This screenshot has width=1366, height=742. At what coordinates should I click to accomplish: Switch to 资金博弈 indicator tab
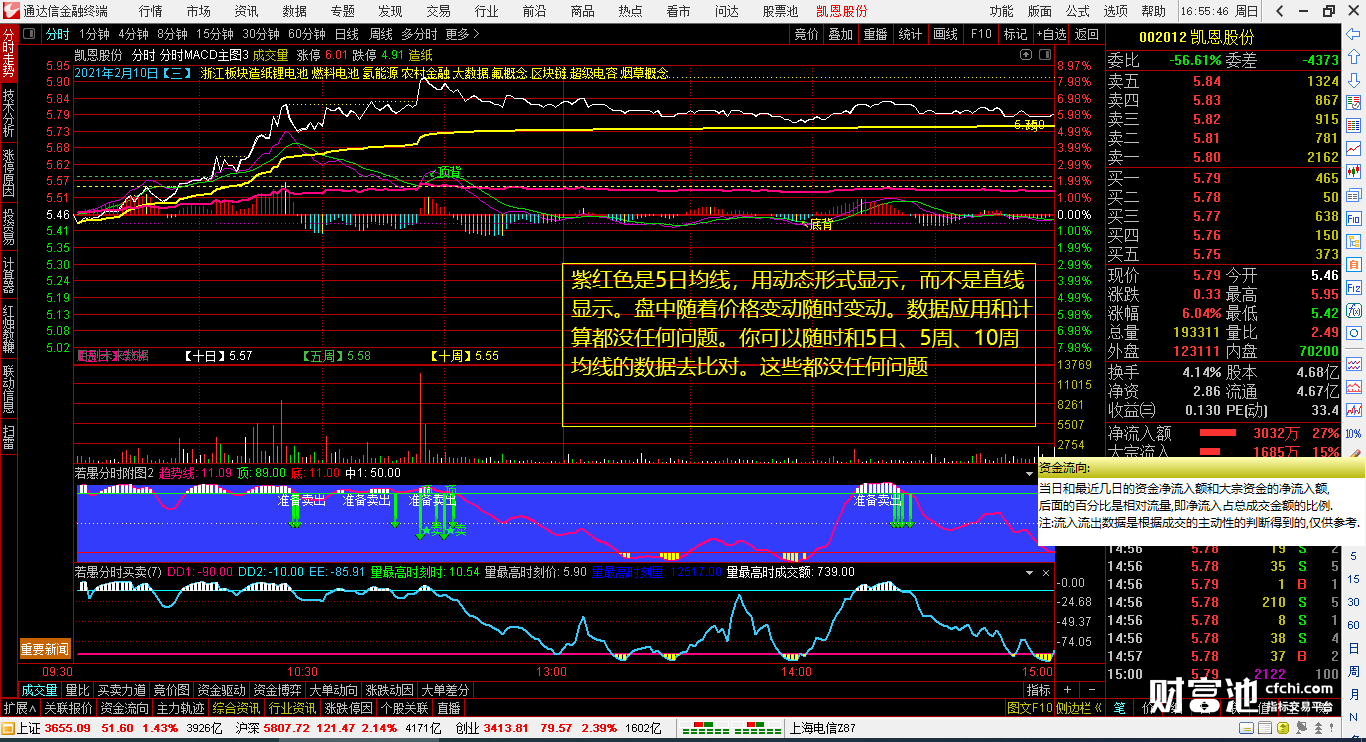pos(278,689)
